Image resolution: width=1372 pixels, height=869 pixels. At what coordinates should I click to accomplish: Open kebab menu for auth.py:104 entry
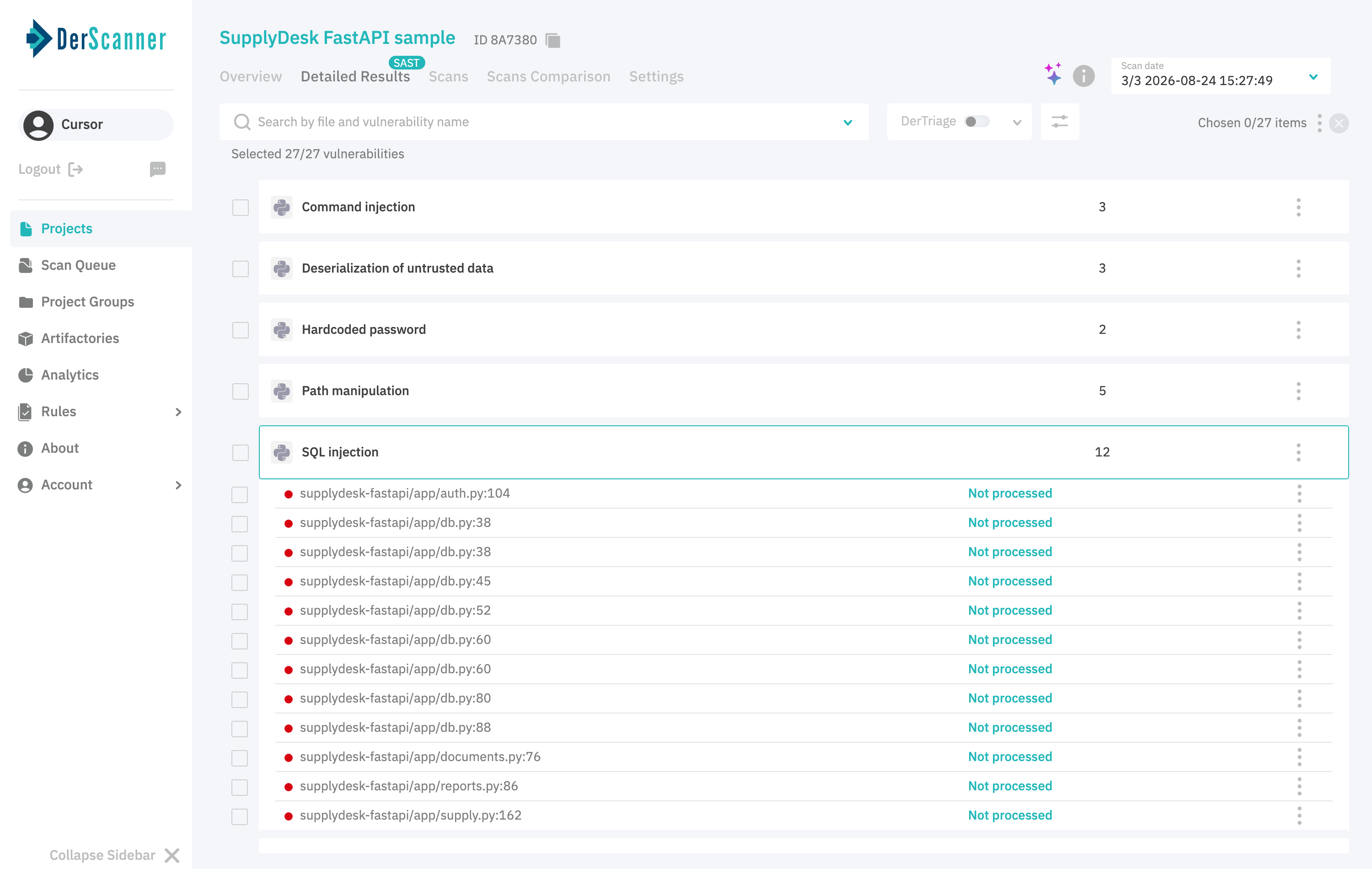(1299, 494)
